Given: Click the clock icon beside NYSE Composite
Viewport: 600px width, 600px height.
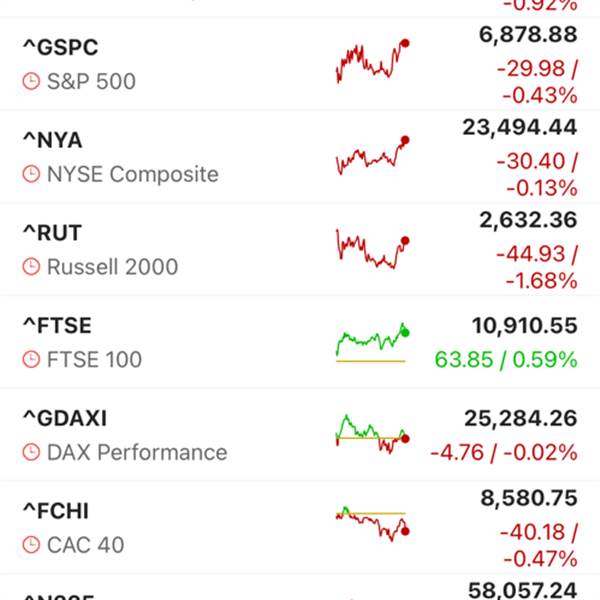Looking at the screenshot, I should (32, 174).
